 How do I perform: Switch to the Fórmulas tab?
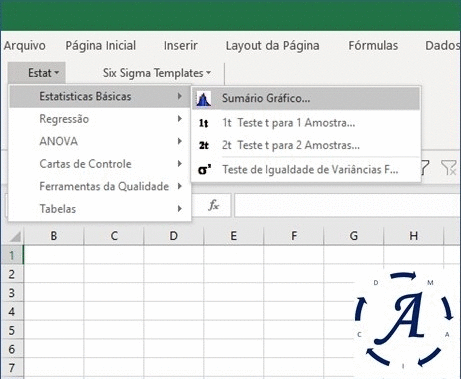coord(373,46)
